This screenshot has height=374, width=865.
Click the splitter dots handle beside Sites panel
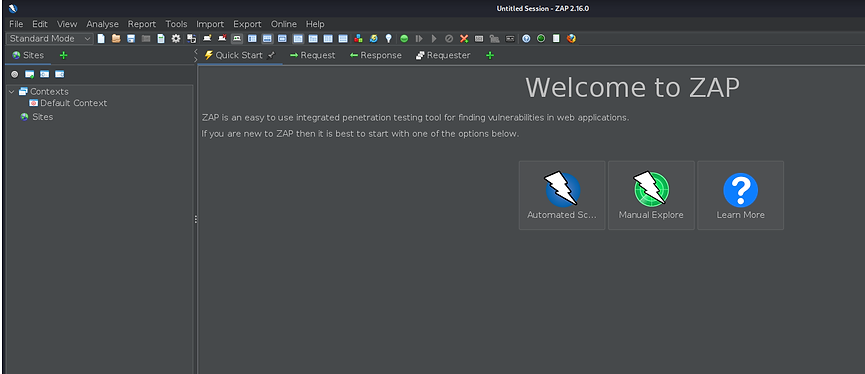coord(195,220)
